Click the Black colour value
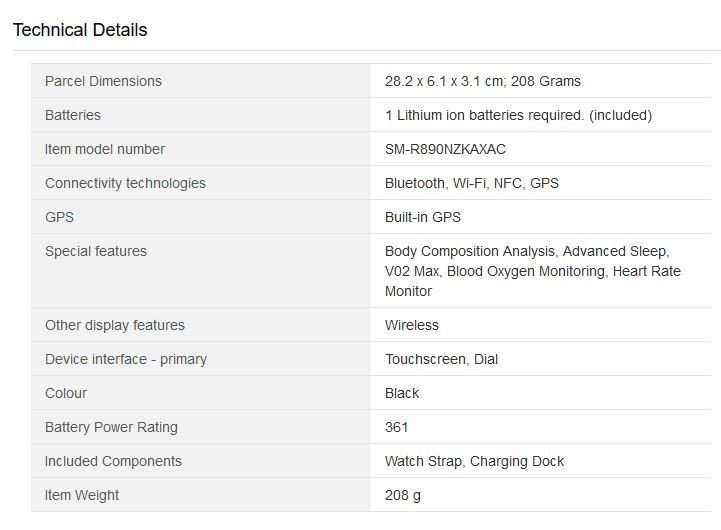The image size is (721, 530). click(x=402, y=393)
